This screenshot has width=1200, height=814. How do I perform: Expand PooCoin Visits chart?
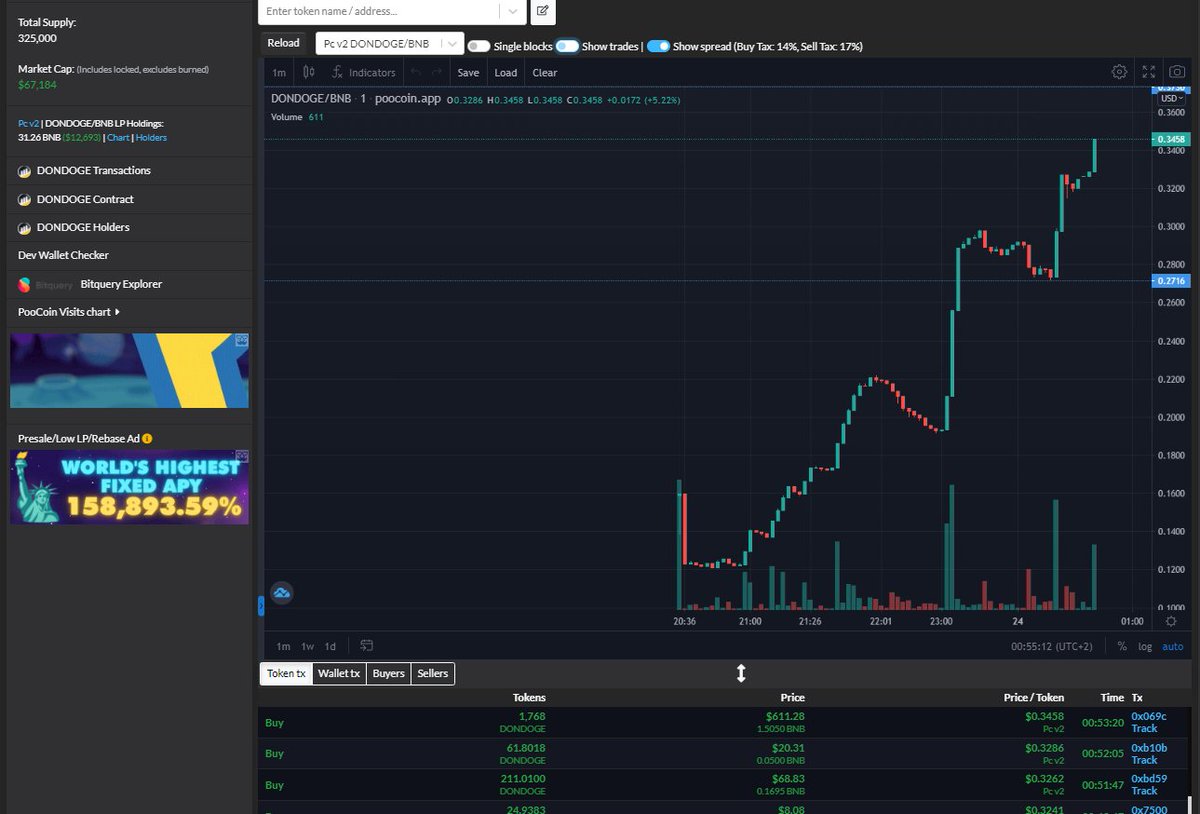(69, 312)
